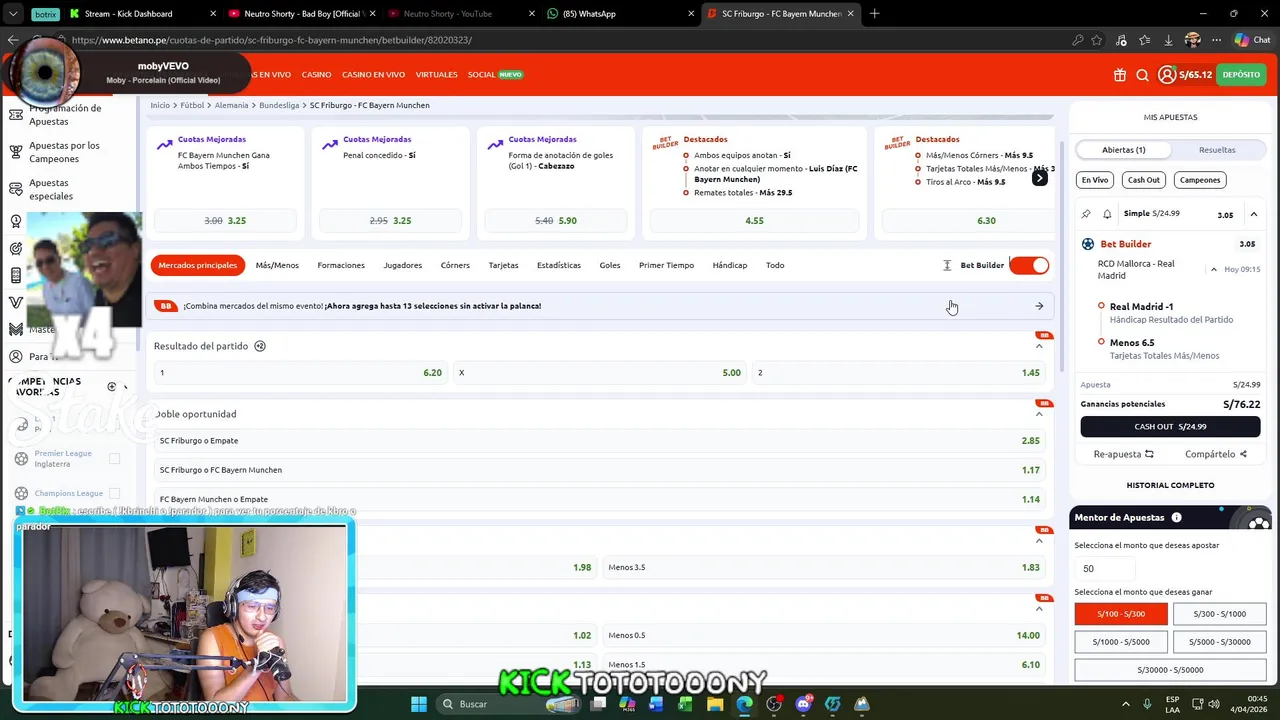Open CASINO EN VIVO in top menu

click(373, 75)
